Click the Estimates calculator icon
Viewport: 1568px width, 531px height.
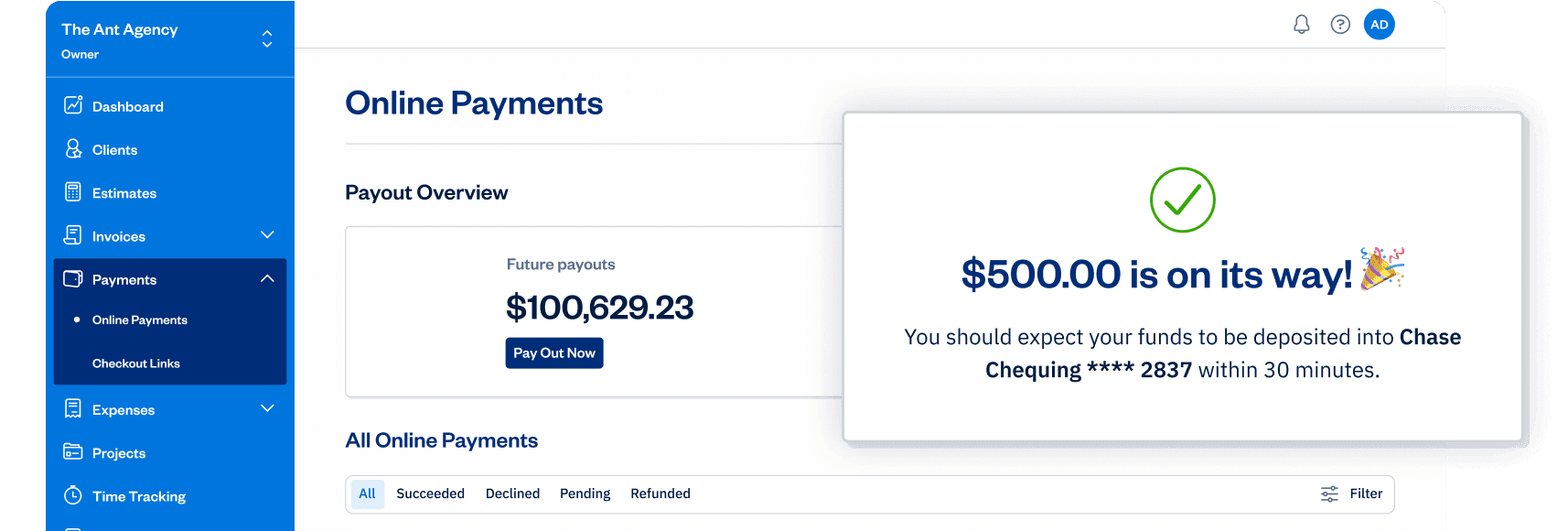pyautogui.click(x=73, y=192)
